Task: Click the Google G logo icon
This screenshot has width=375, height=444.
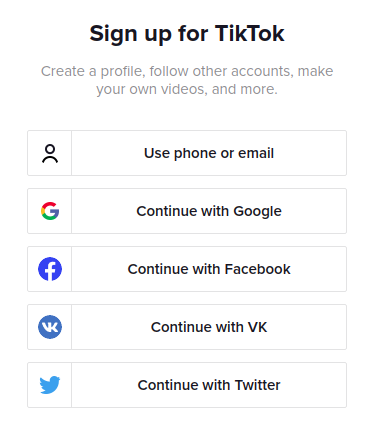Action: pyautogui.click(x=50, y=211)
